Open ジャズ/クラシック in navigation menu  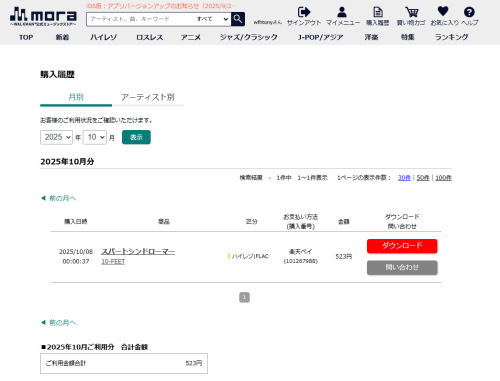tap(249, 37)
